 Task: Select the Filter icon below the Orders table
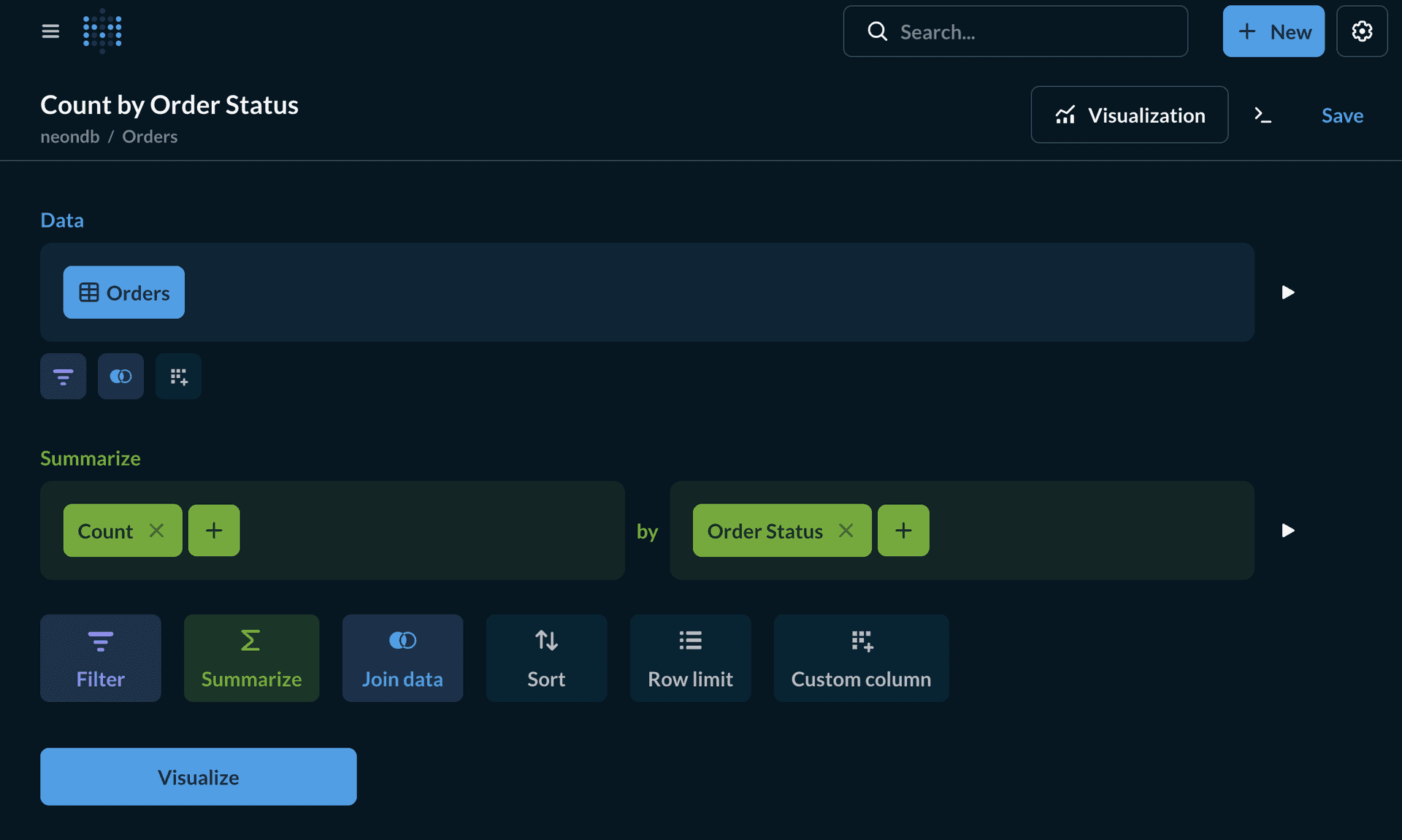coord(63,376)
